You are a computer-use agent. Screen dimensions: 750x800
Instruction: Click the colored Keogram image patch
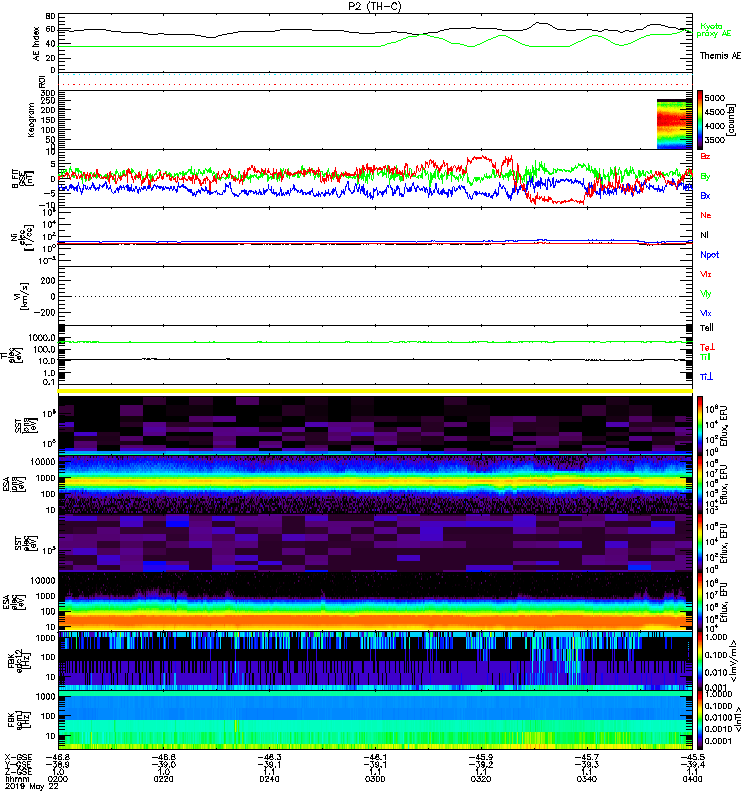pyautogui.click(x=674, y=124)
